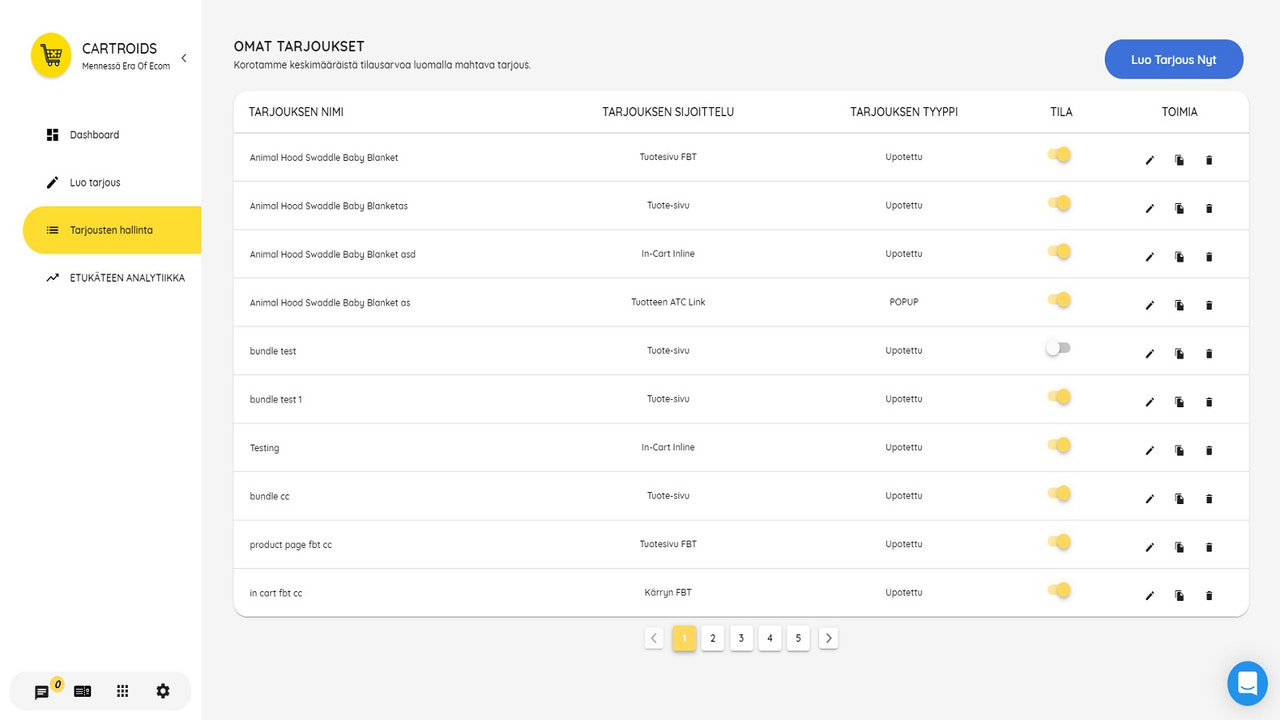The image size is (1280, 720).
Task: Click the TARJOUKSEN NIMI column header
Action: (x=296, y=112)
